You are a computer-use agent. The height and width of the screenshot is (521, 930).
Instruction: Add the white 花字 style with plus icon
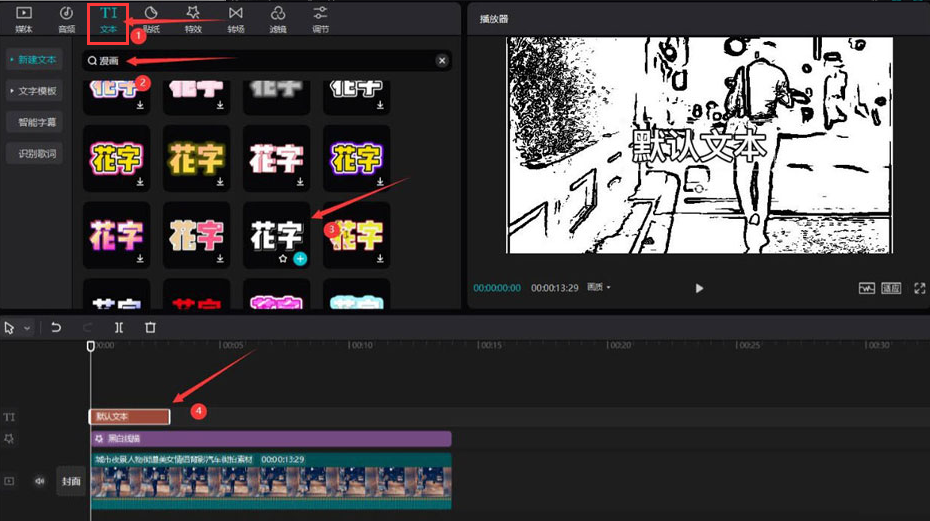tap(300, 259)
